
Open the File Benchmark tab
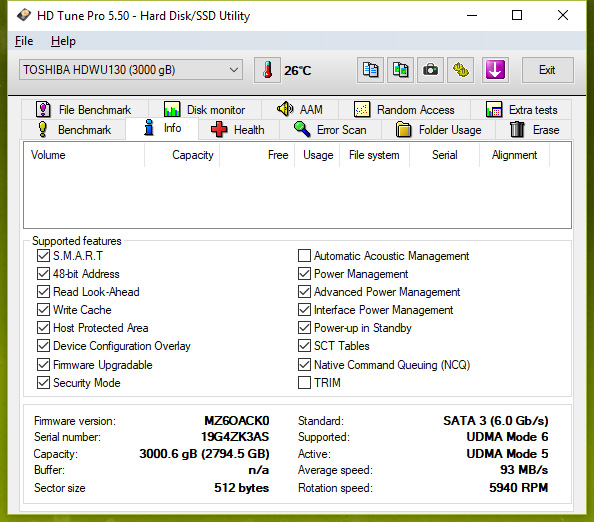tap(84, 110)
